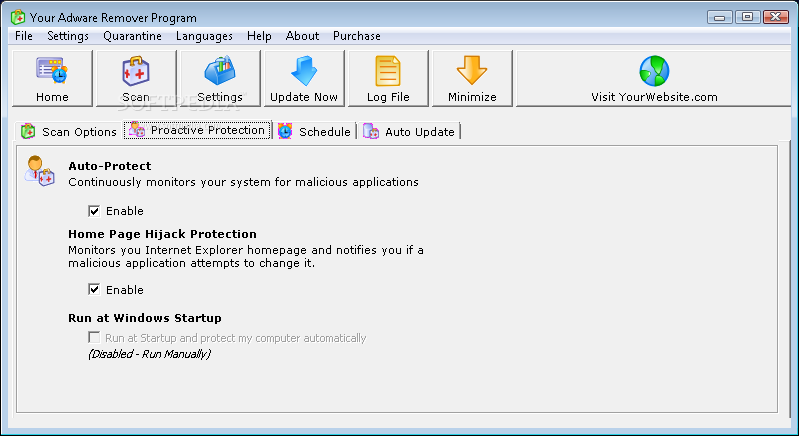Click the Minimize orange arrow icon
Image resolution: width=799 pixels, height=436 pixels.
[472, 70]
